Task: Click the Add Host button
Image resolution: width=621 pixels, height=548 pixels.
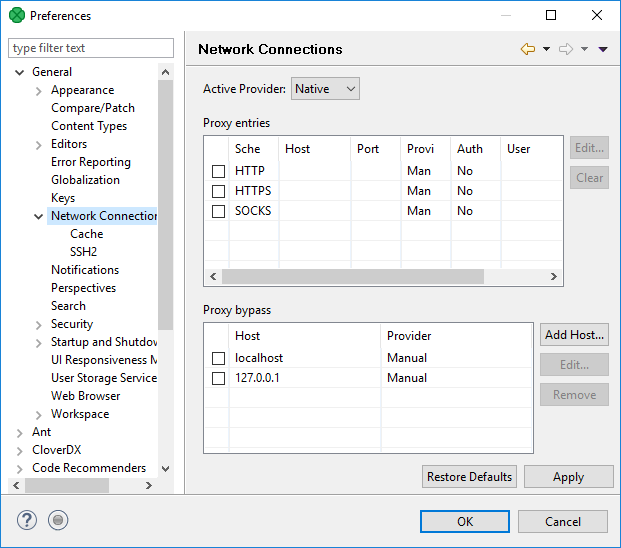Action: (x=574, y=335)
